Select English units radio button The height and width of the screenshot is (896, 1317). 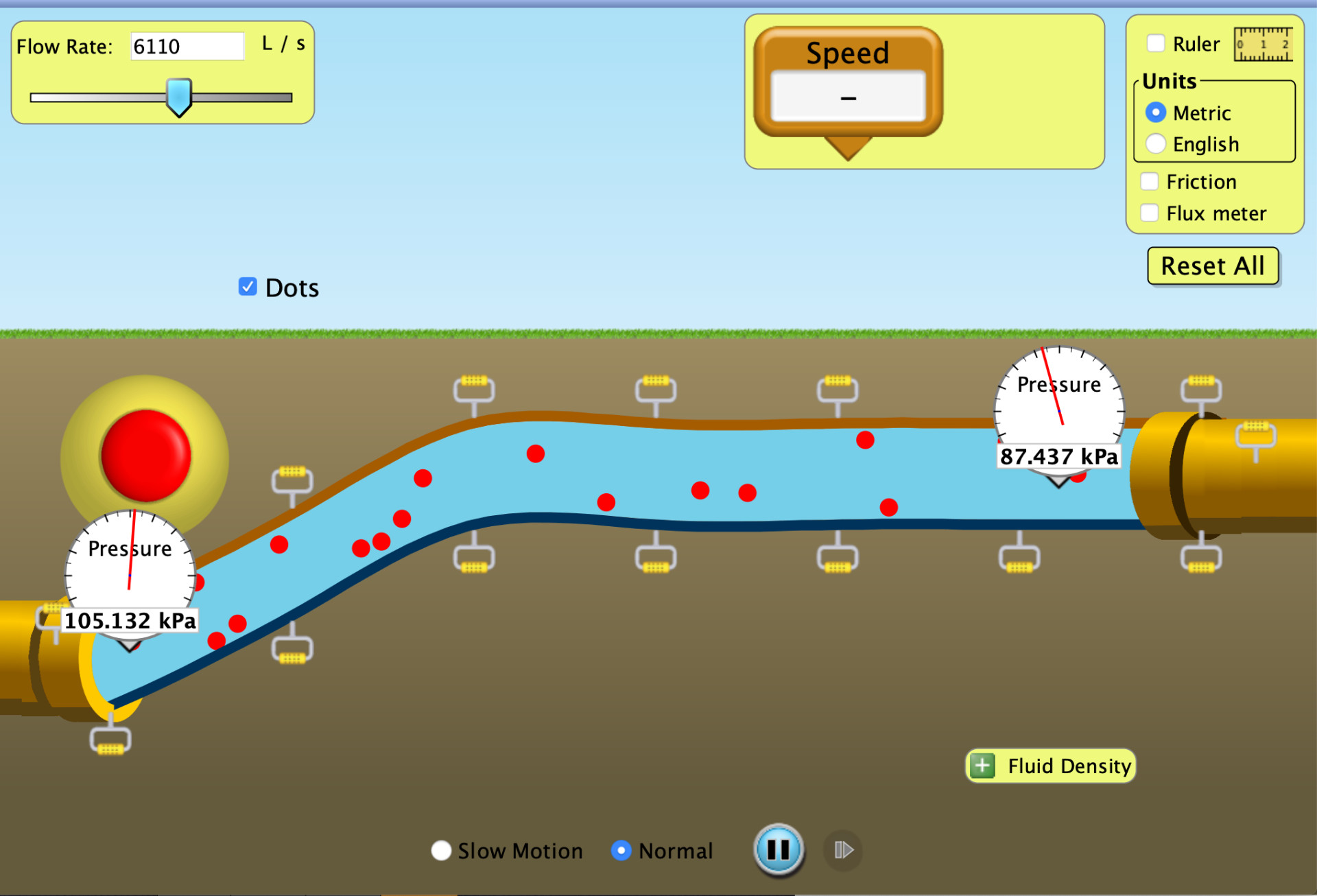point(1156,144)
